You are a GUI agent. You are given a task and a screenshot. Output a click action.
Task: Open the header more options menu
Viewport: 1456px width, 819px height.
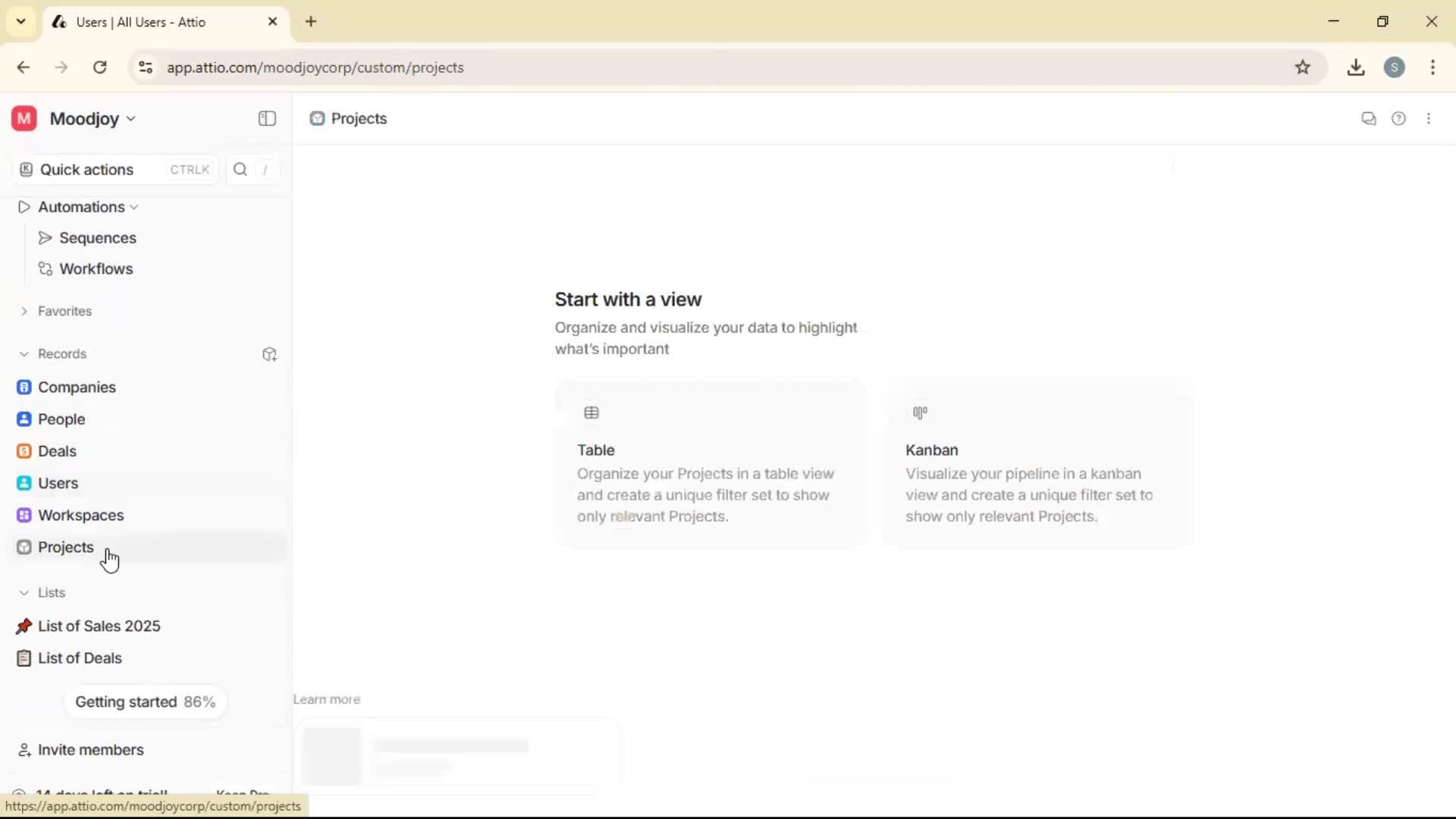pos(1429,119)
